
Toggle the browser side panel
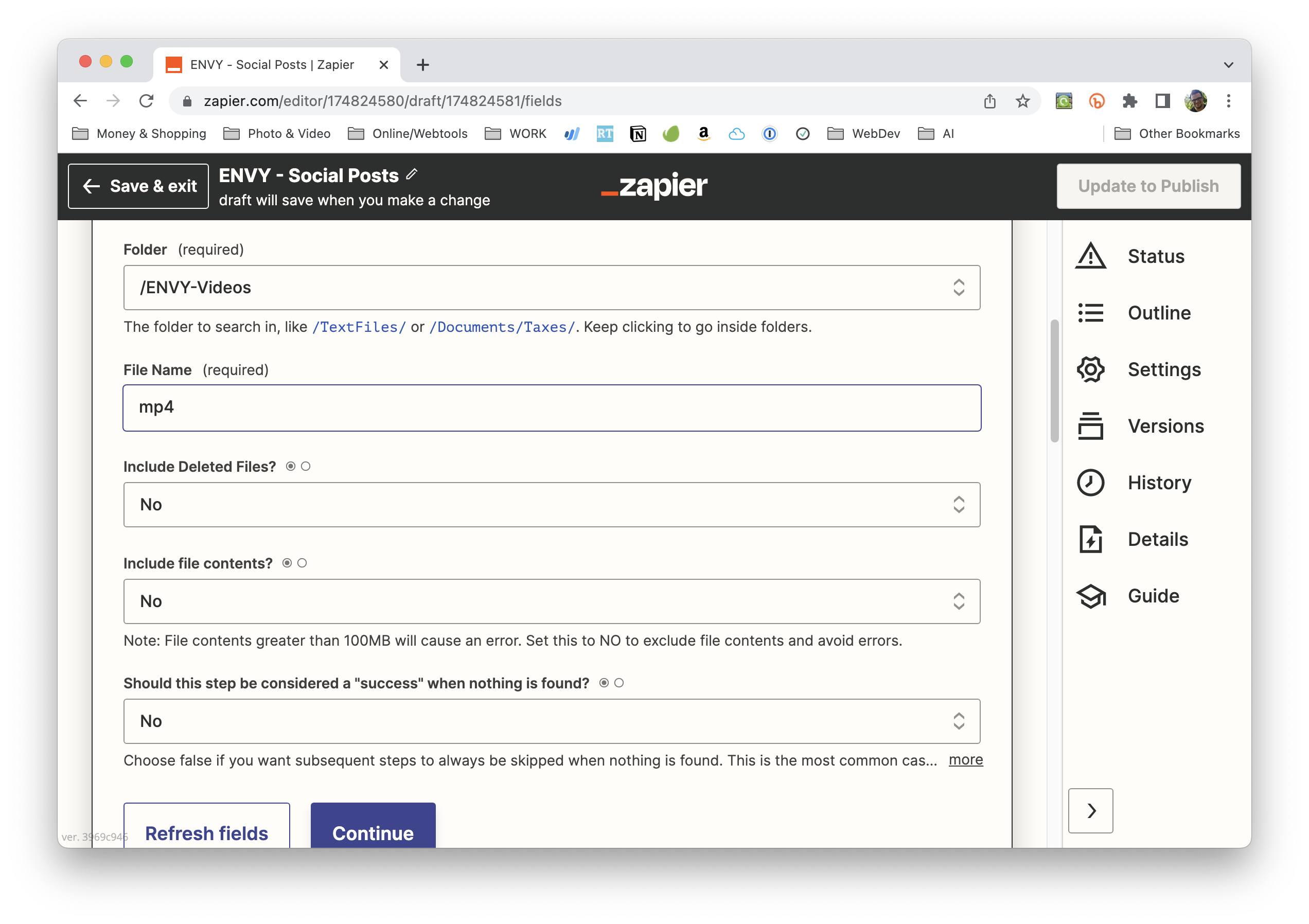(x=1162, y=101)
